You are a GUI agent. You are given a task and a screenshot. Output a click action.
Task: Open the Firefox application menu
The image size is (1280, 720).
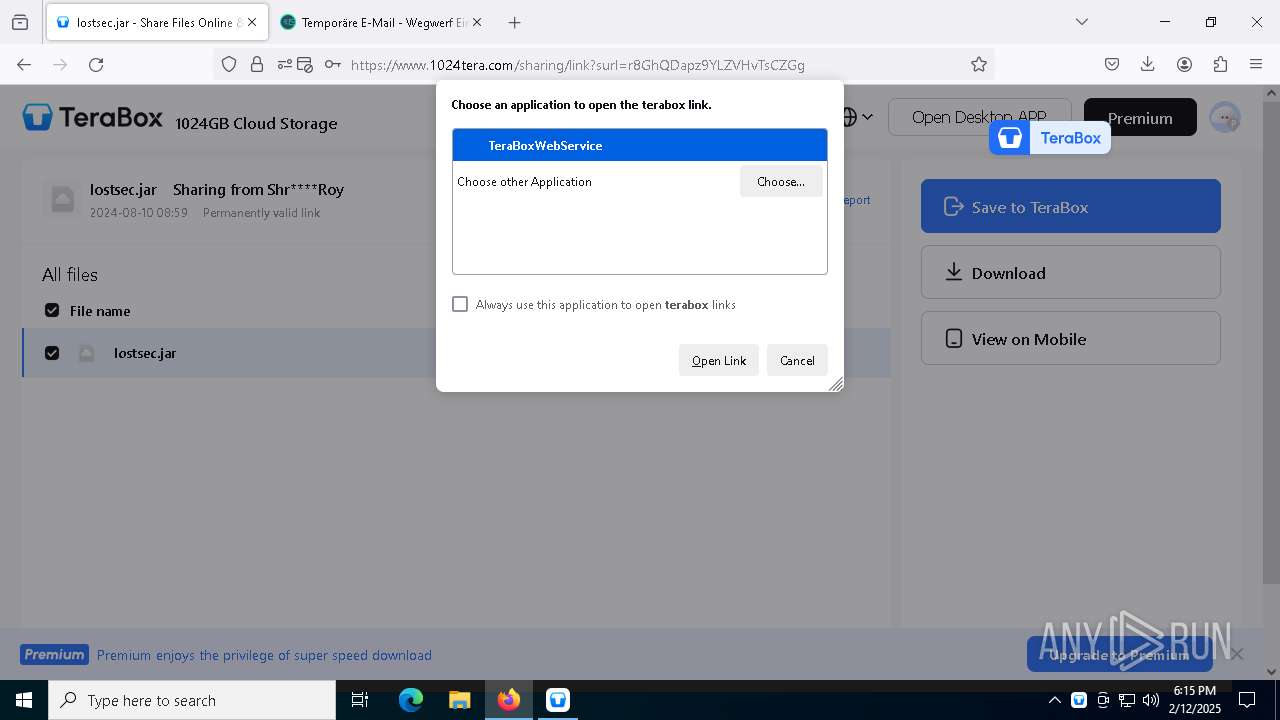coord(1256,64)
